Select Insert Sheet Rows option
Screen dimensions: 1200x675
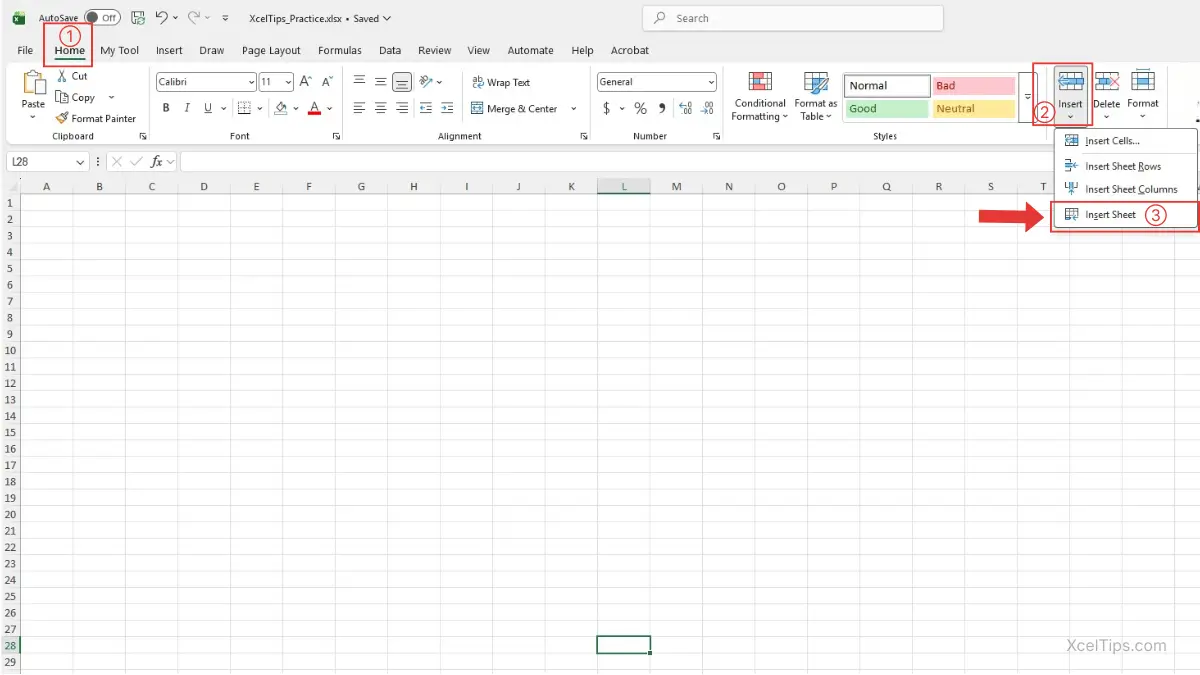pyautogui.click(x=1122, y=166)
